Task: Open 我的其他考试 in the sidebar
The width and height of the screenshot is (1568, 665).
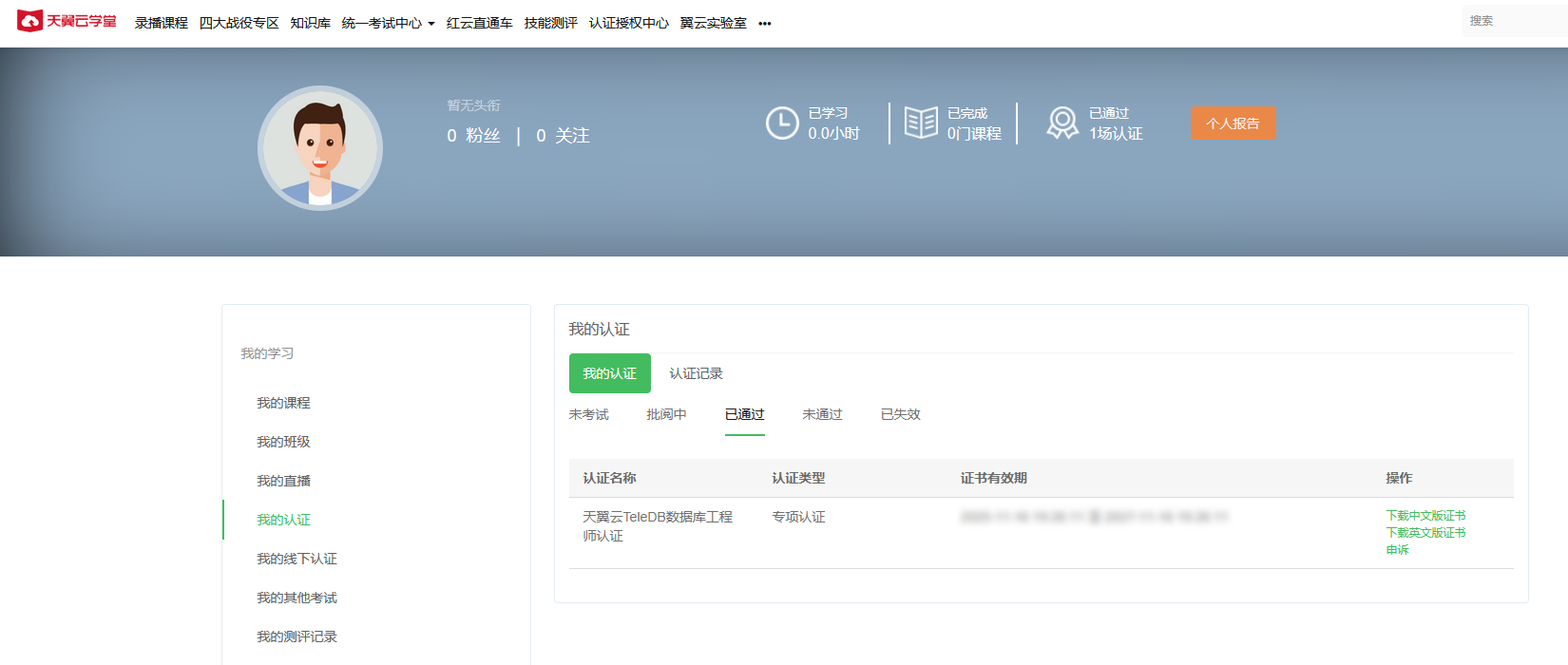Action: [296, 598]
